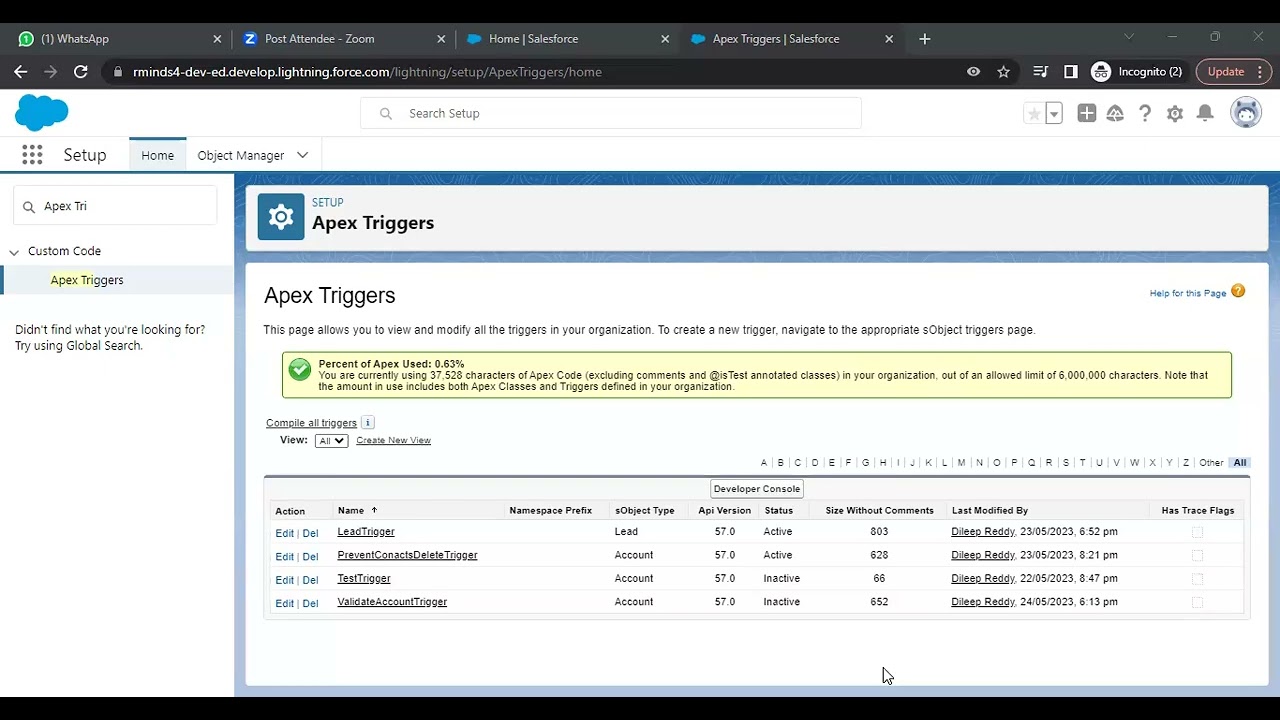Open the TestTrigger link

point(364,578)
